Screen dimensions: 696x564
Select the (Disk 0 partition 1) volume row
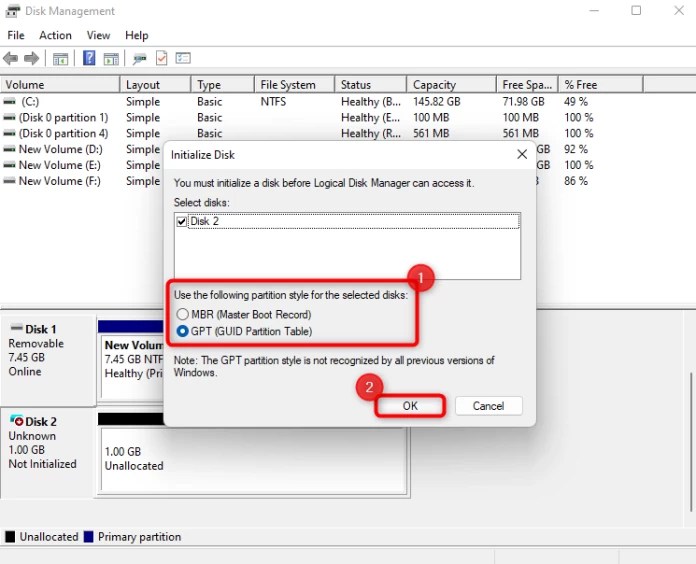tap(63, 118)
